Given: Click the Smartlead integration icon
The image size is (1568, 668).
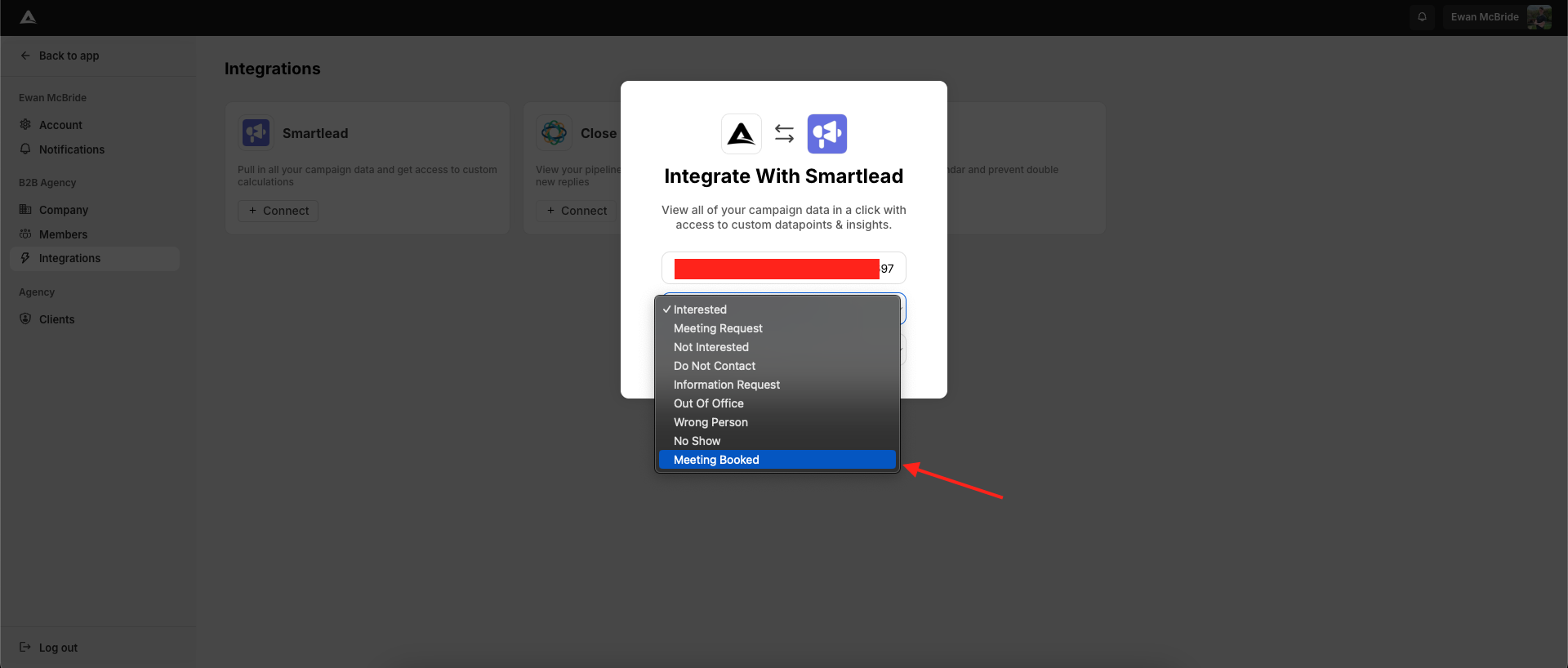Looking at the screenshot, I should pyautogui.click(x=256, y=132).
